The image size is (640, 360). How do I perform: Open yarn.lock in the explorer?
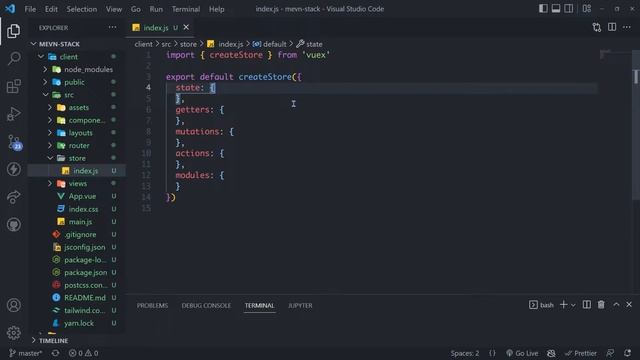coord(79,323)
